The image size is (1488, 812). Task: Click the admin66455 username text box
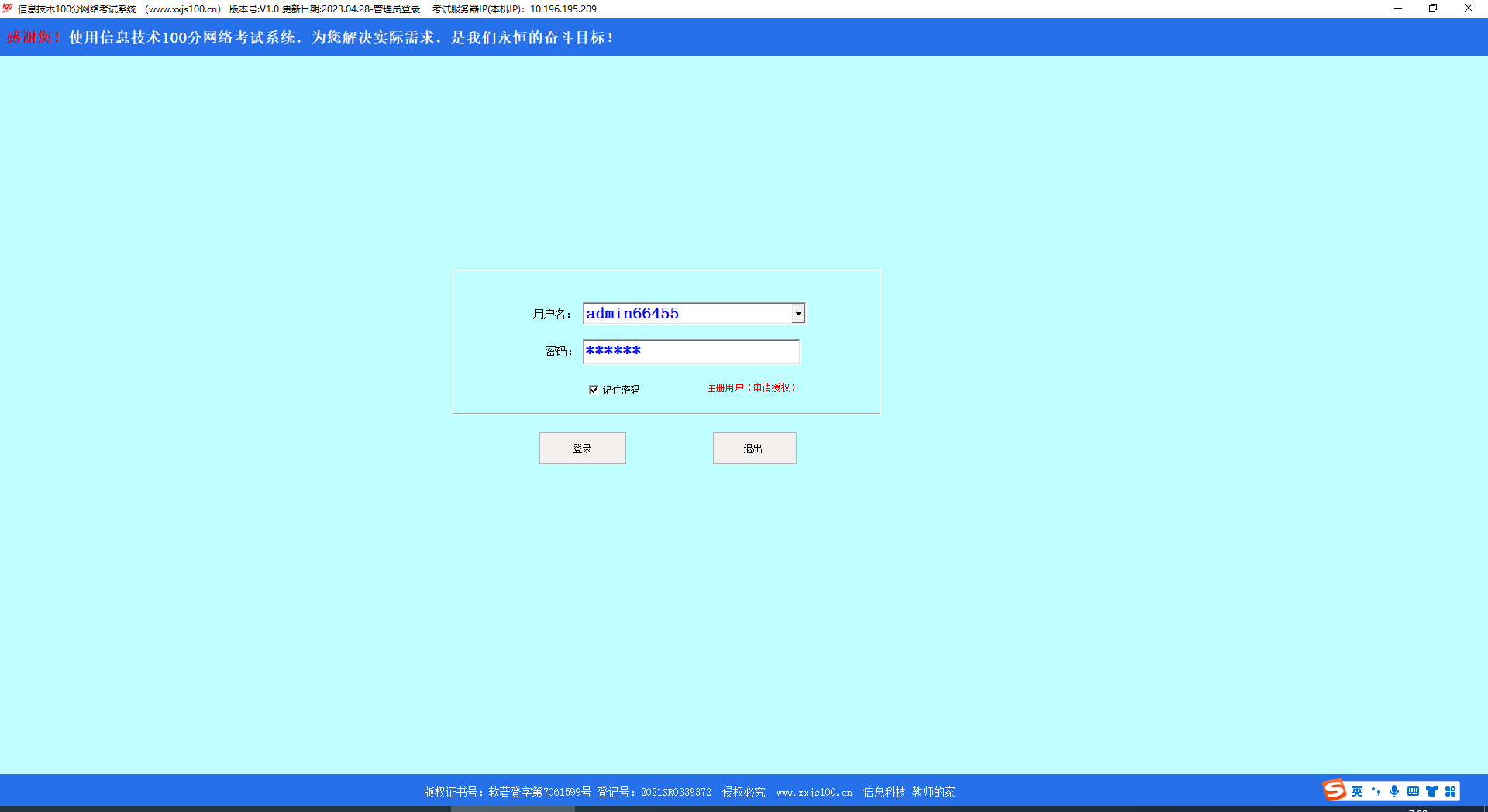coord(687,313)
